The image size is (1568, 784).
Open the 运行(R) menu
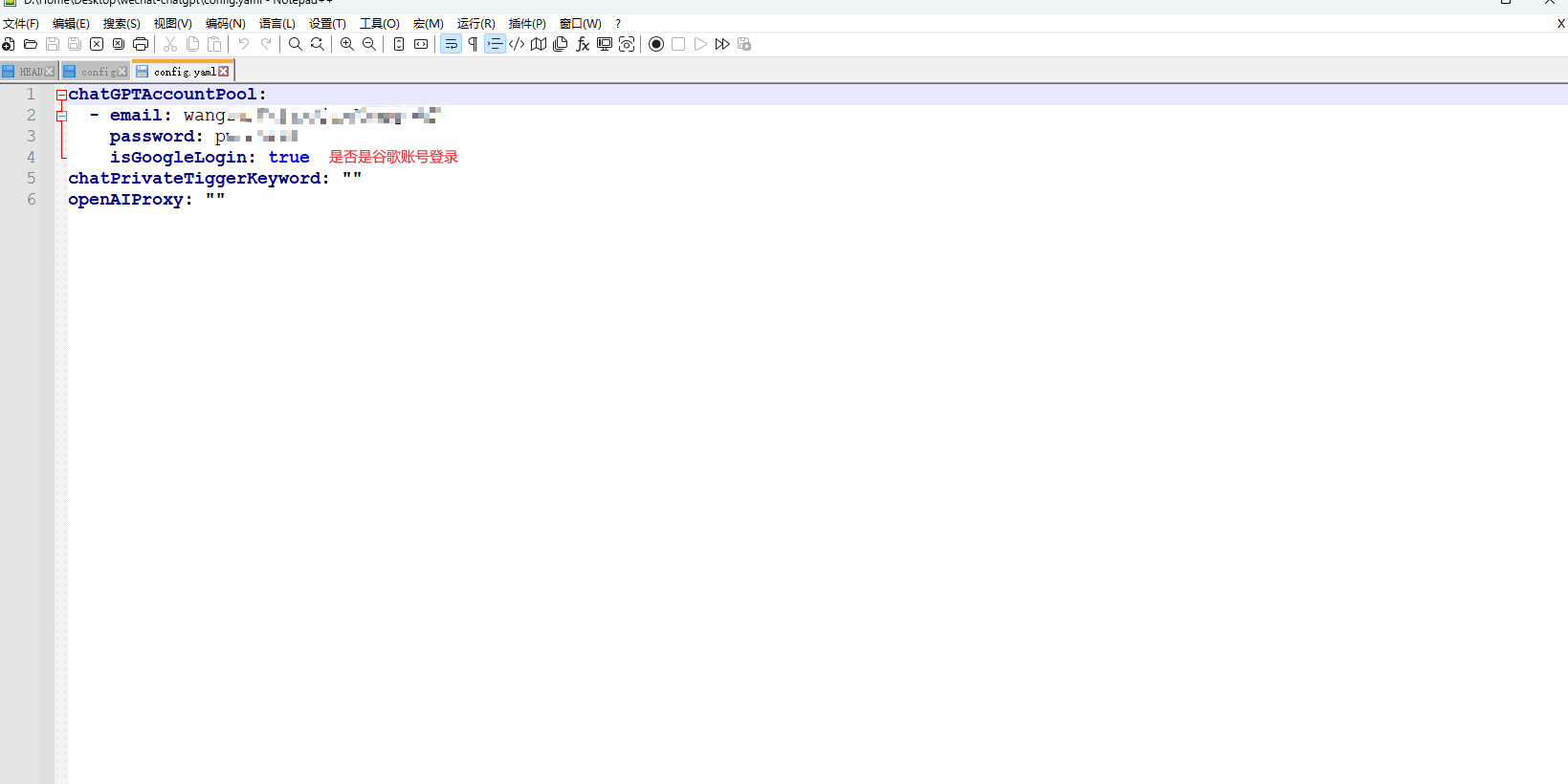(476, 24)
